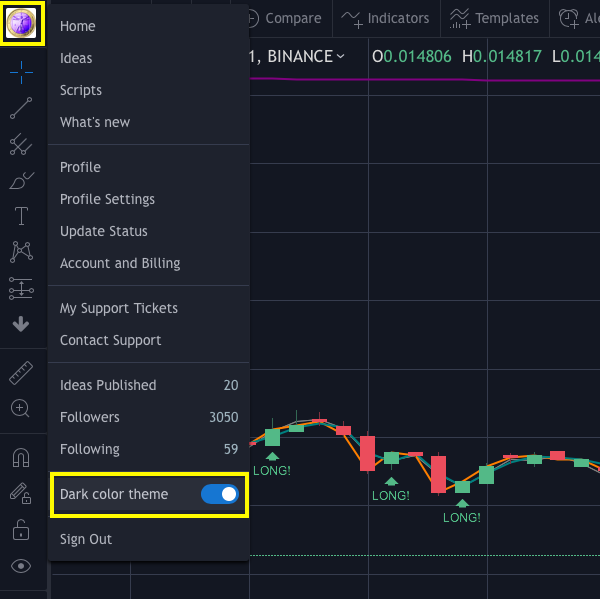Toggle lock all drawing tools padlock
The width and height of the screenshot is (600, 599).
pyautogui.click(x=21, y=530)
